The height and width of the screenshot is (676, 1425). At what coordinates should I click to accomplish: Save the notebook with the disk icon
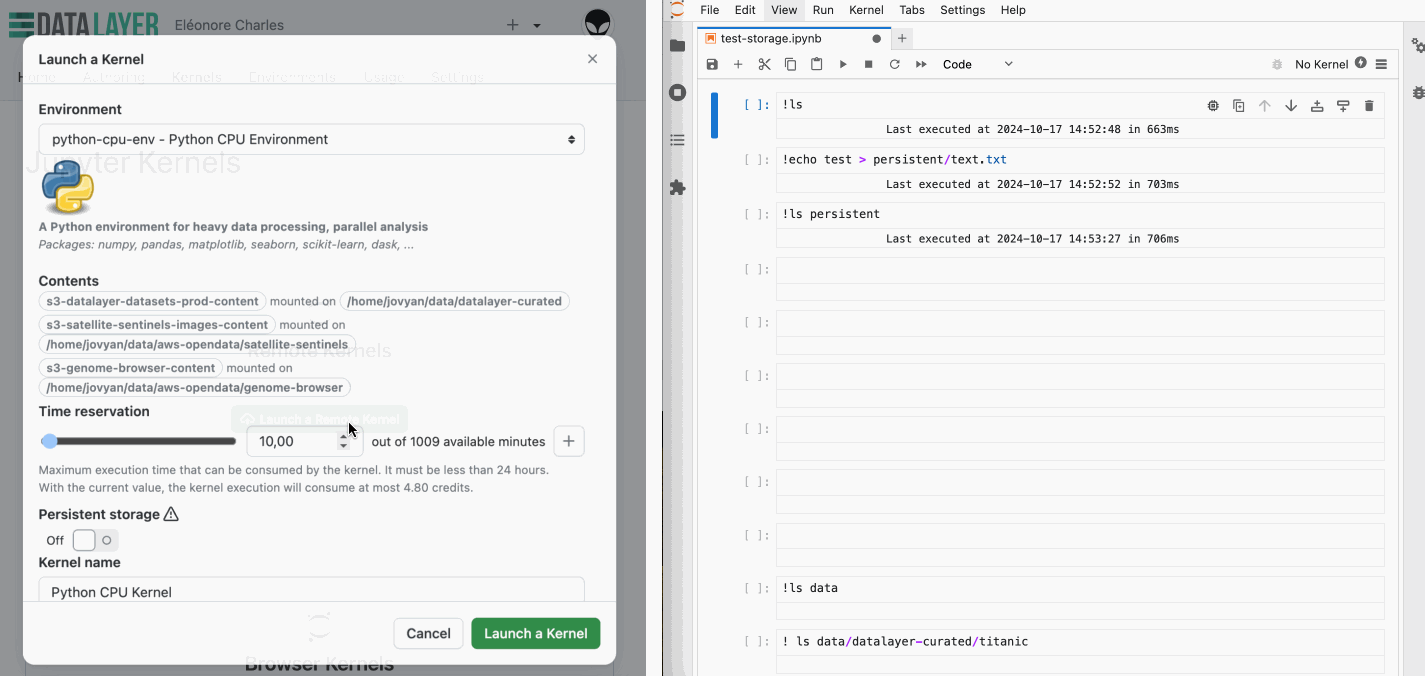point(712,64)
